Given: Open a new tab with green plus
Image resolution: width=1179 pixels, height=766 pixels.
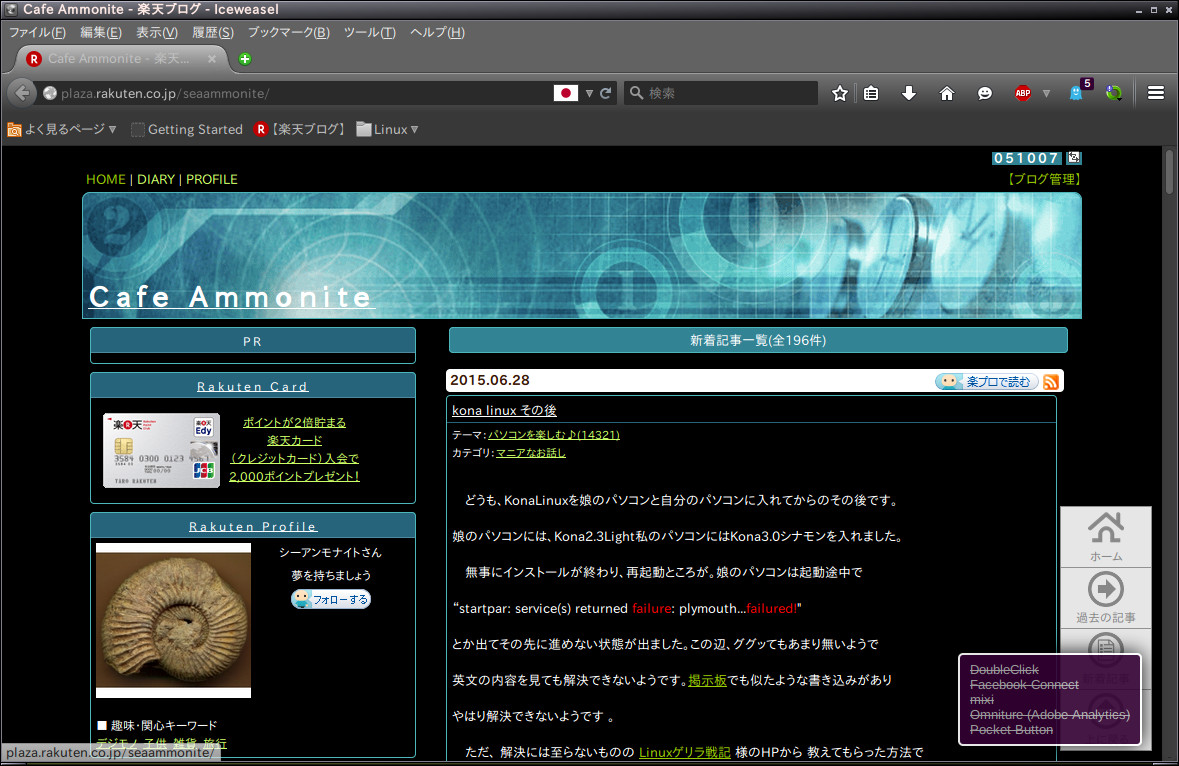Looking at the screenshot, I should click(245, 59).
